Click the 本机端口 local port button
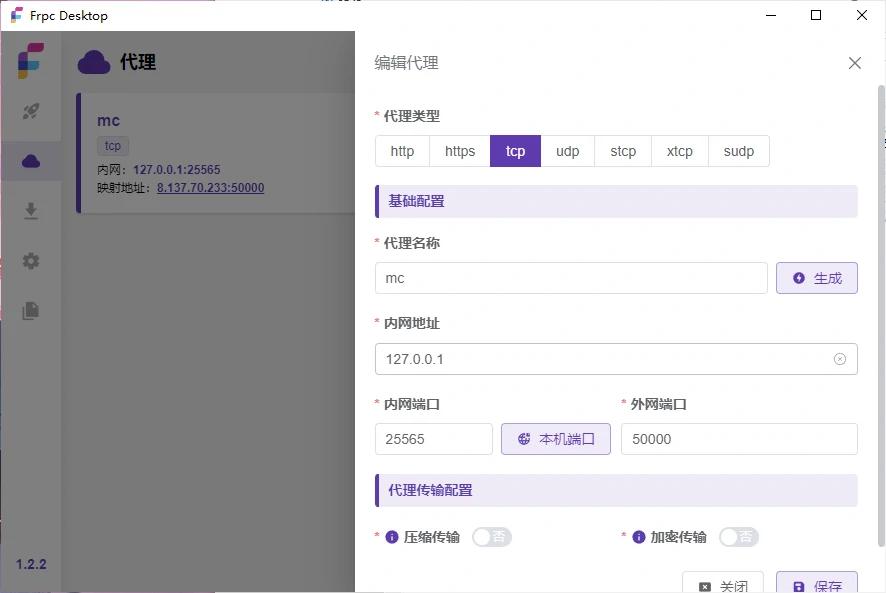The image size is (886, 593). [x=555, y=439]
